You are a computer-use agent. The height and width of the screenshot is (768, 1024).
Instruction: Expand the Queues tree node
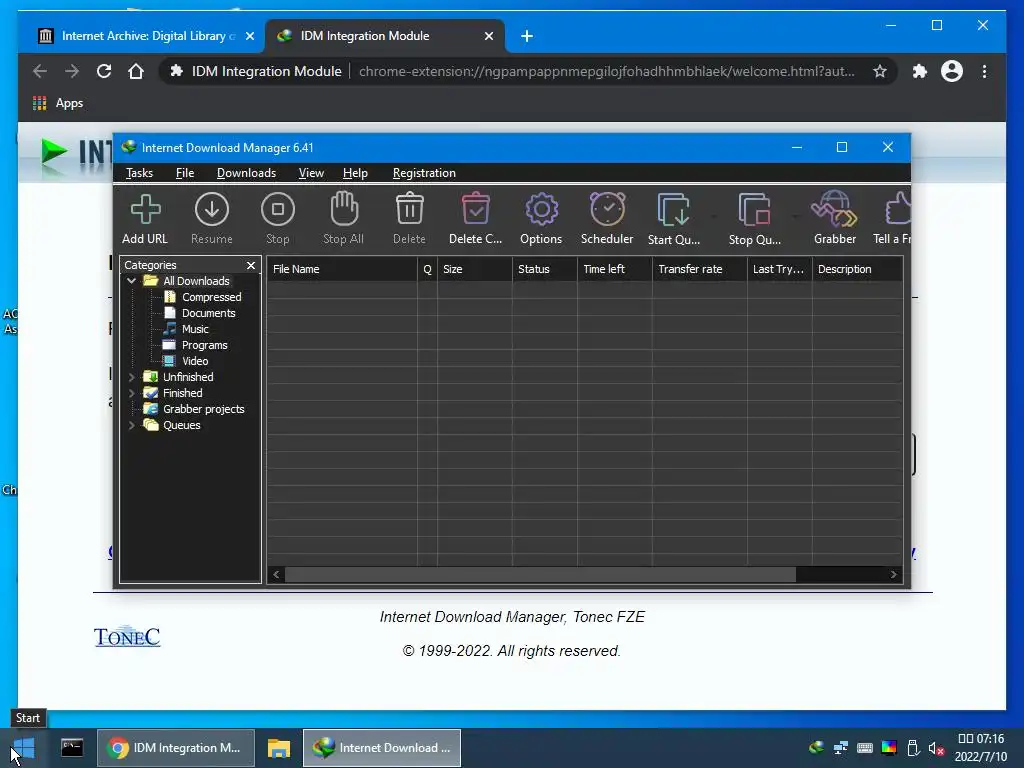tap(131, 425)
